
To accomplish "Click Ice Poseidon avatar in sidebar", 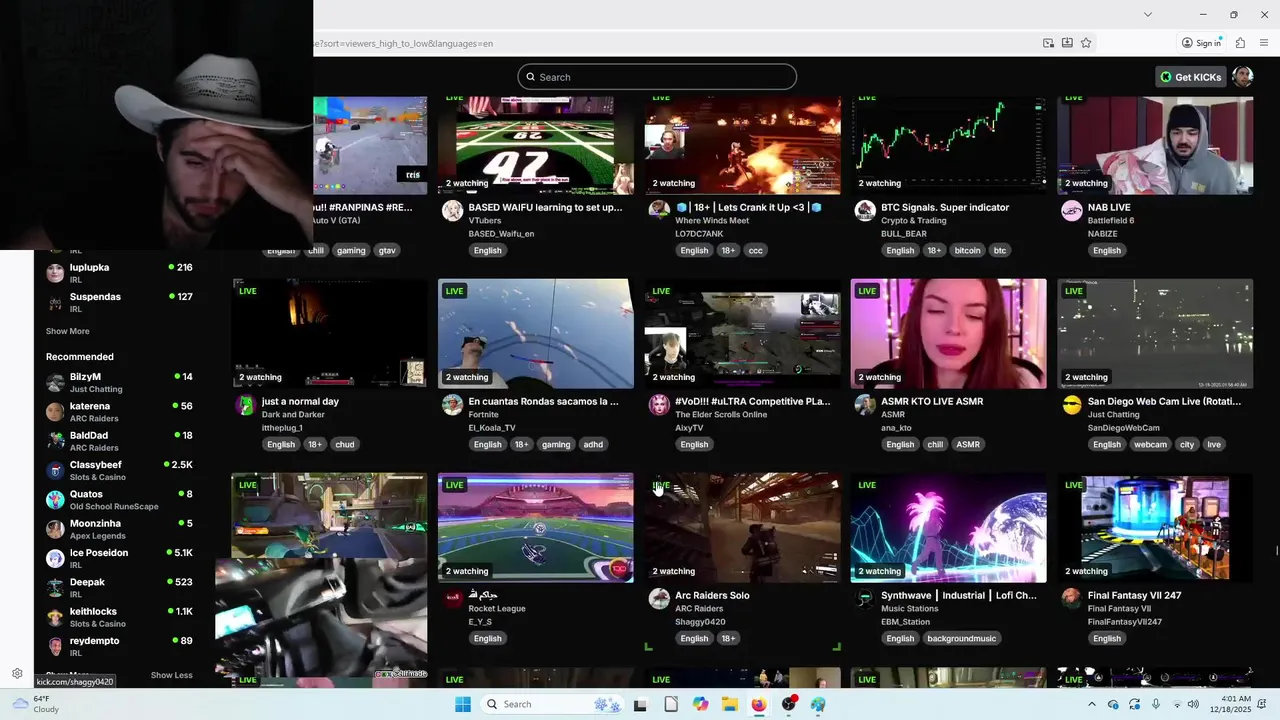I will click(55, 558).
